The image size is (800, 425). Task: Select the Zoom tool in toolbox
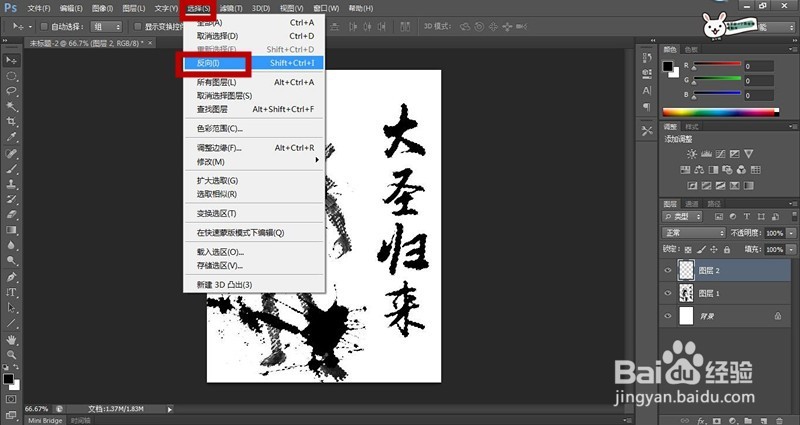[11, 355]
